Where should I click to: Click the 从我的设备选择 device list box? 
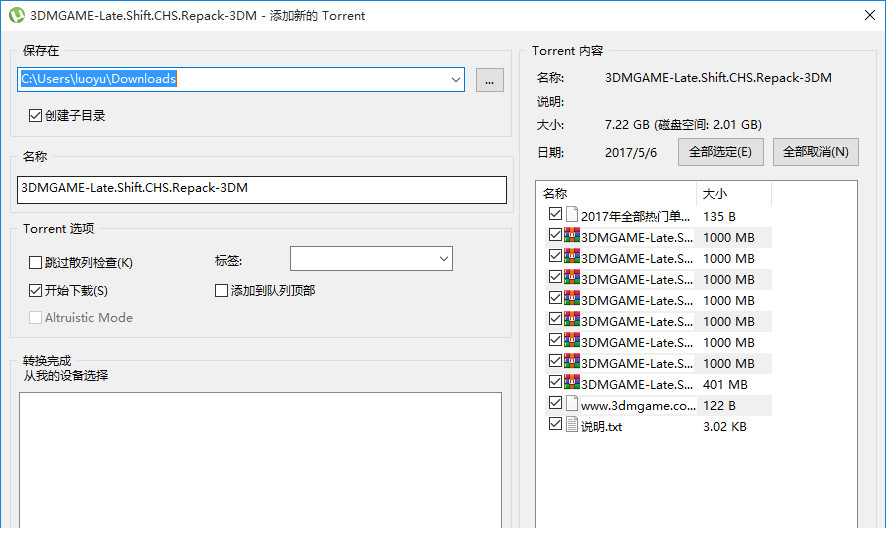click(260, 460)
